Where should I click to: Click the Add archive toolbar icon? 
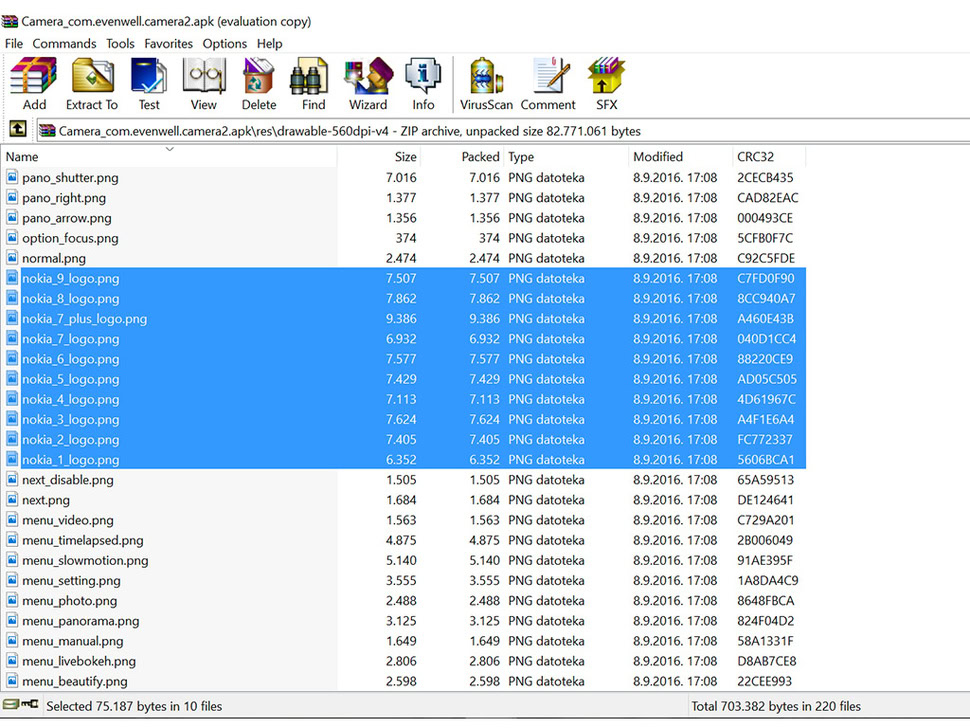click(x=34, y=84)
